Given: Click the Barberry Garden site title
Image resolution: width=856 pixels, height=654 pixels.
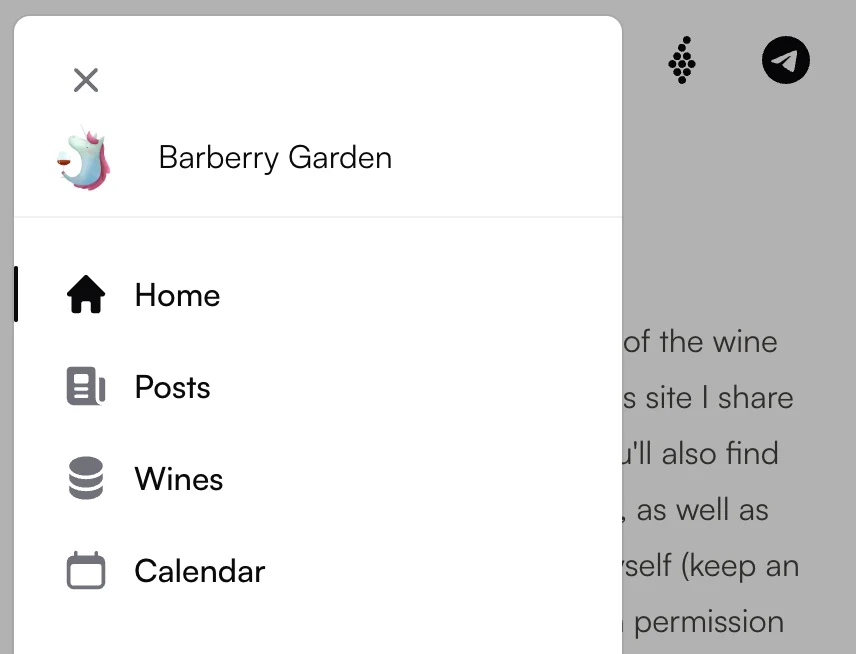Looking at the screenshot, I should [x=275, y=157].
